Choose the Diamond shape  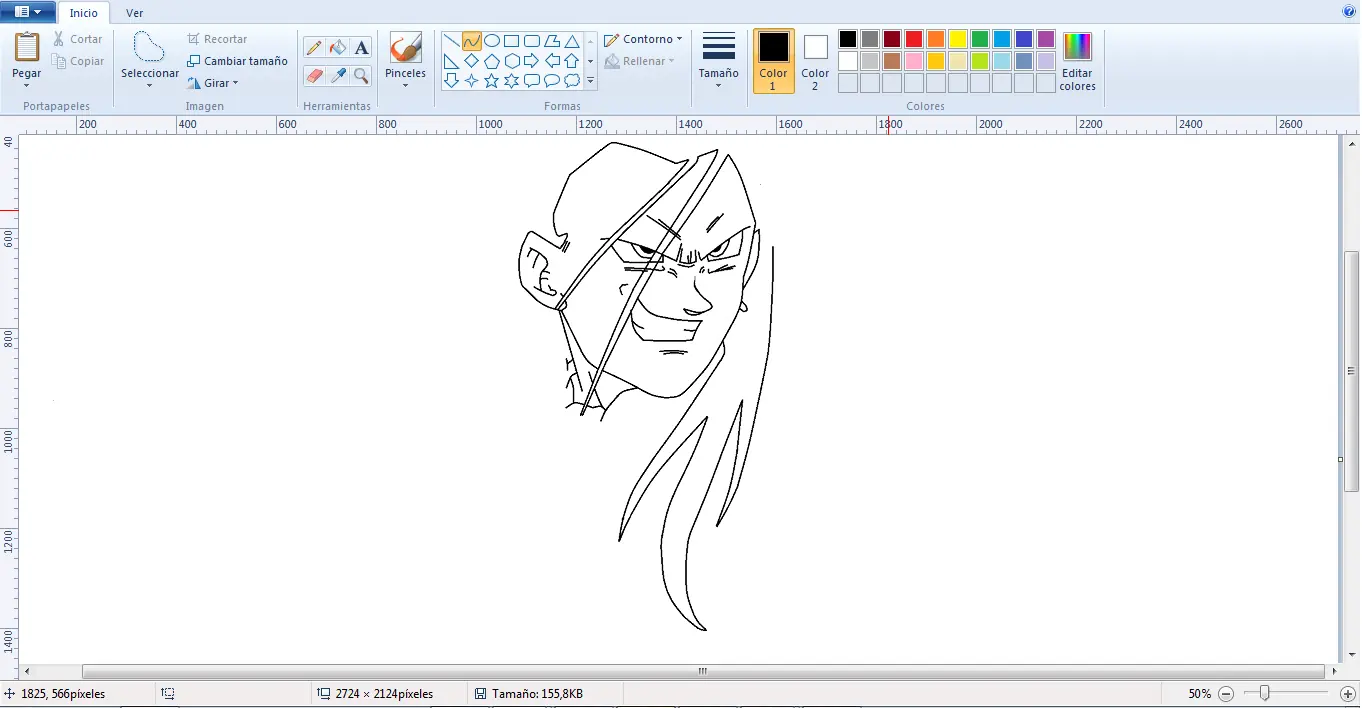pos(472,61)
